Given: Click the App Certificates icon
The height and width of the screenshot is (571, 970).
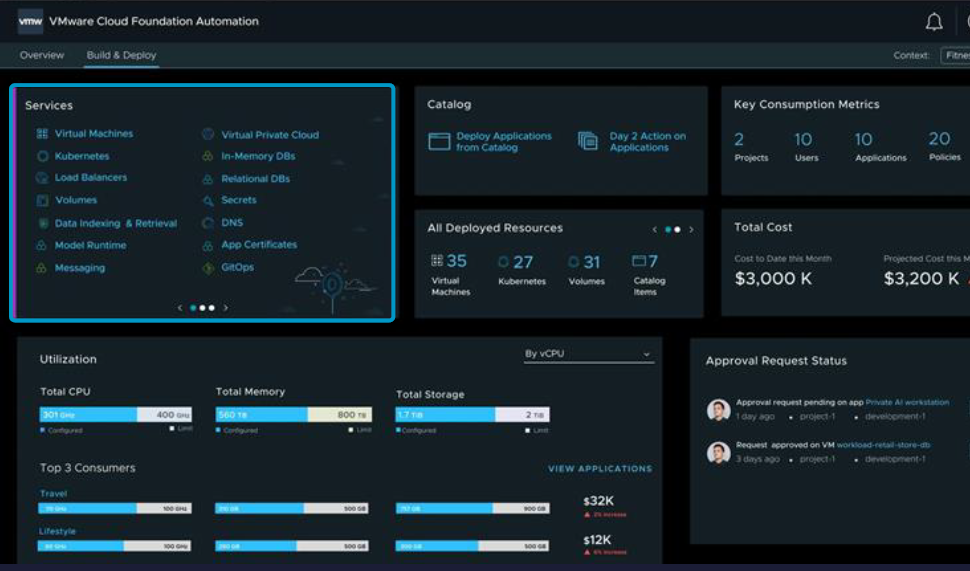Looking at the screenshot, I should point(208,246).
